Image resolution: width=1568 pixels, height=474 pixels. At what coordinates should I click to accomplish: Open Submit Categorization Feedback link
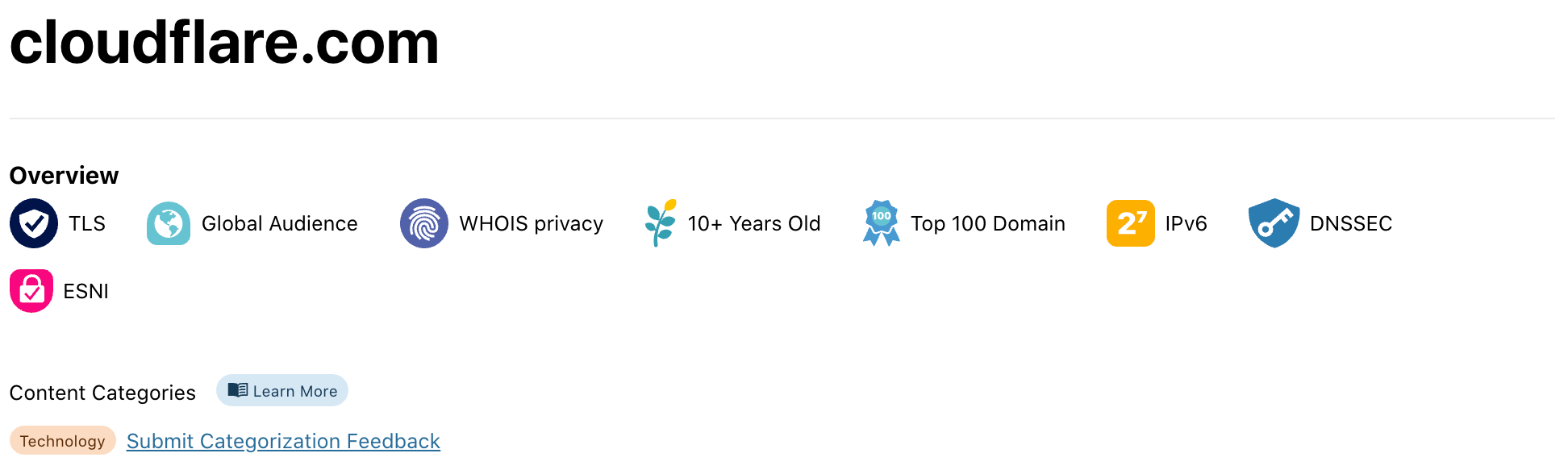tap(283, 441)
